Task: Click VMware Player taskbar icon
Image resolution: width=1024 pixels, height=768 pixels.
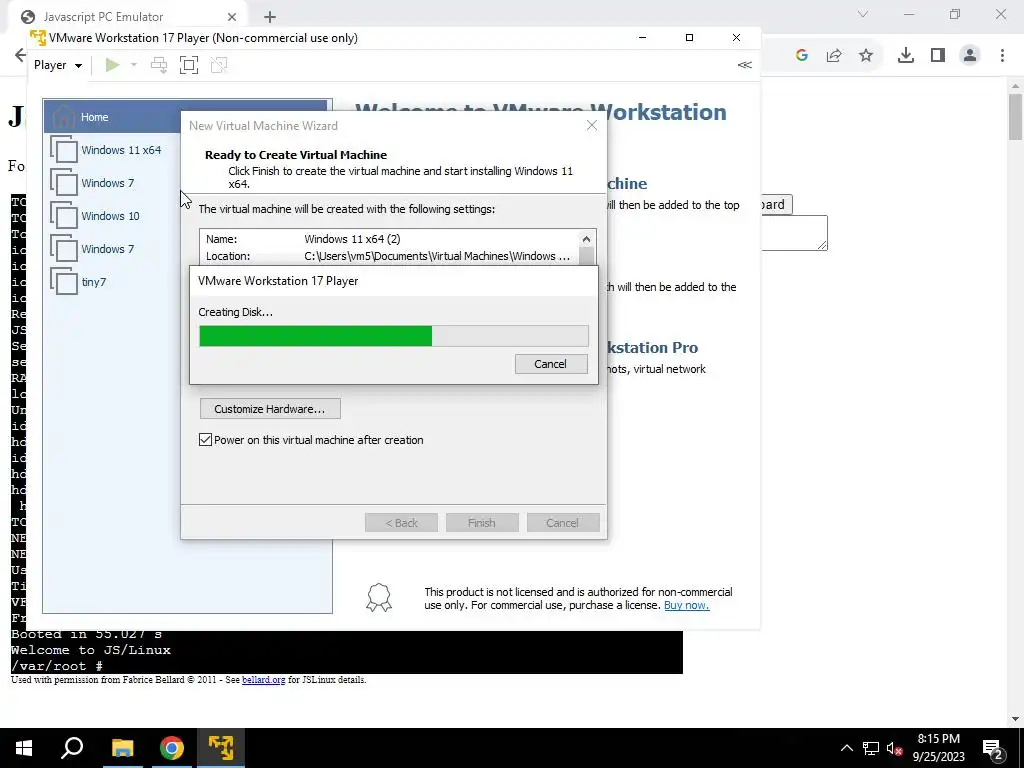Action: coord(221,748)
